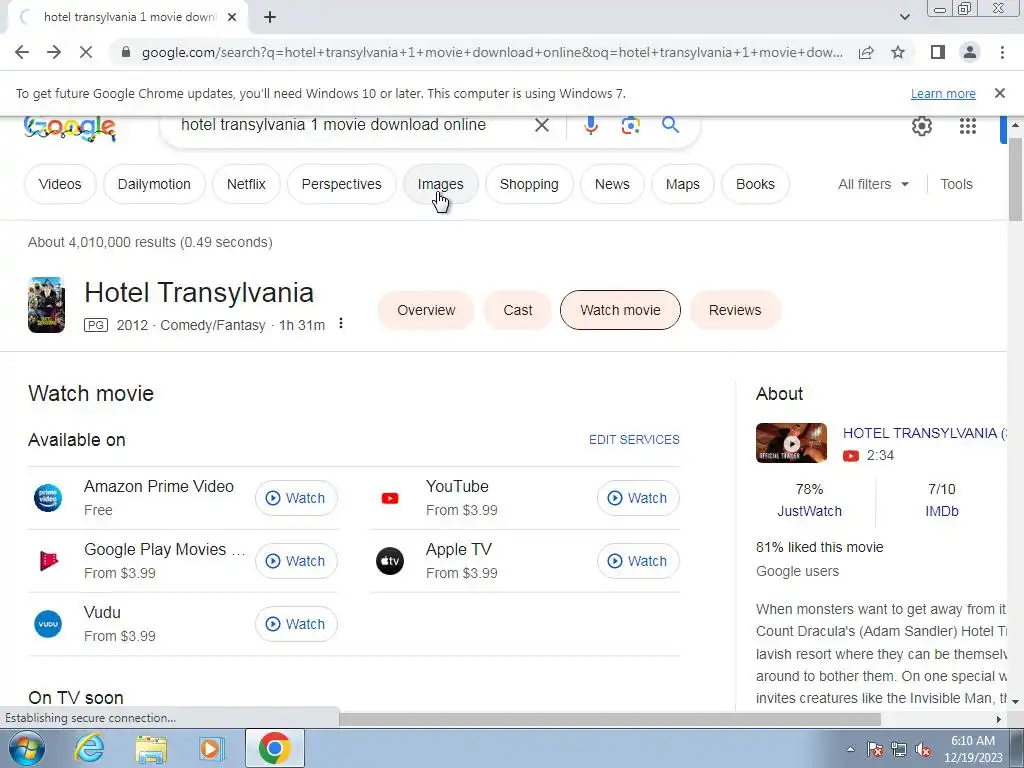The image size is (1024, 768).
Task: Click the Amazon Prime Video logo
Action: coord(48,498)
